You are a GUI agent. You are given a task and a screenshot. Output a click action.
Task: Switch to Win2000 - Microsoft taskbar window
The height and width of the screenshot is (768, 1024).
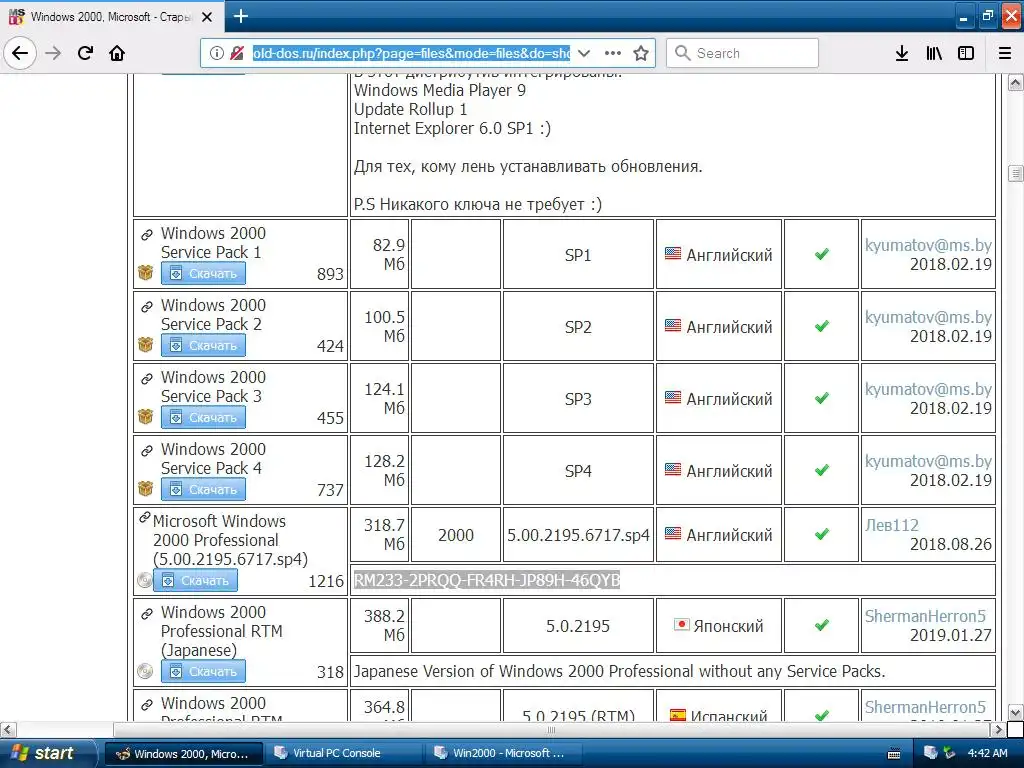coord(503,753)
